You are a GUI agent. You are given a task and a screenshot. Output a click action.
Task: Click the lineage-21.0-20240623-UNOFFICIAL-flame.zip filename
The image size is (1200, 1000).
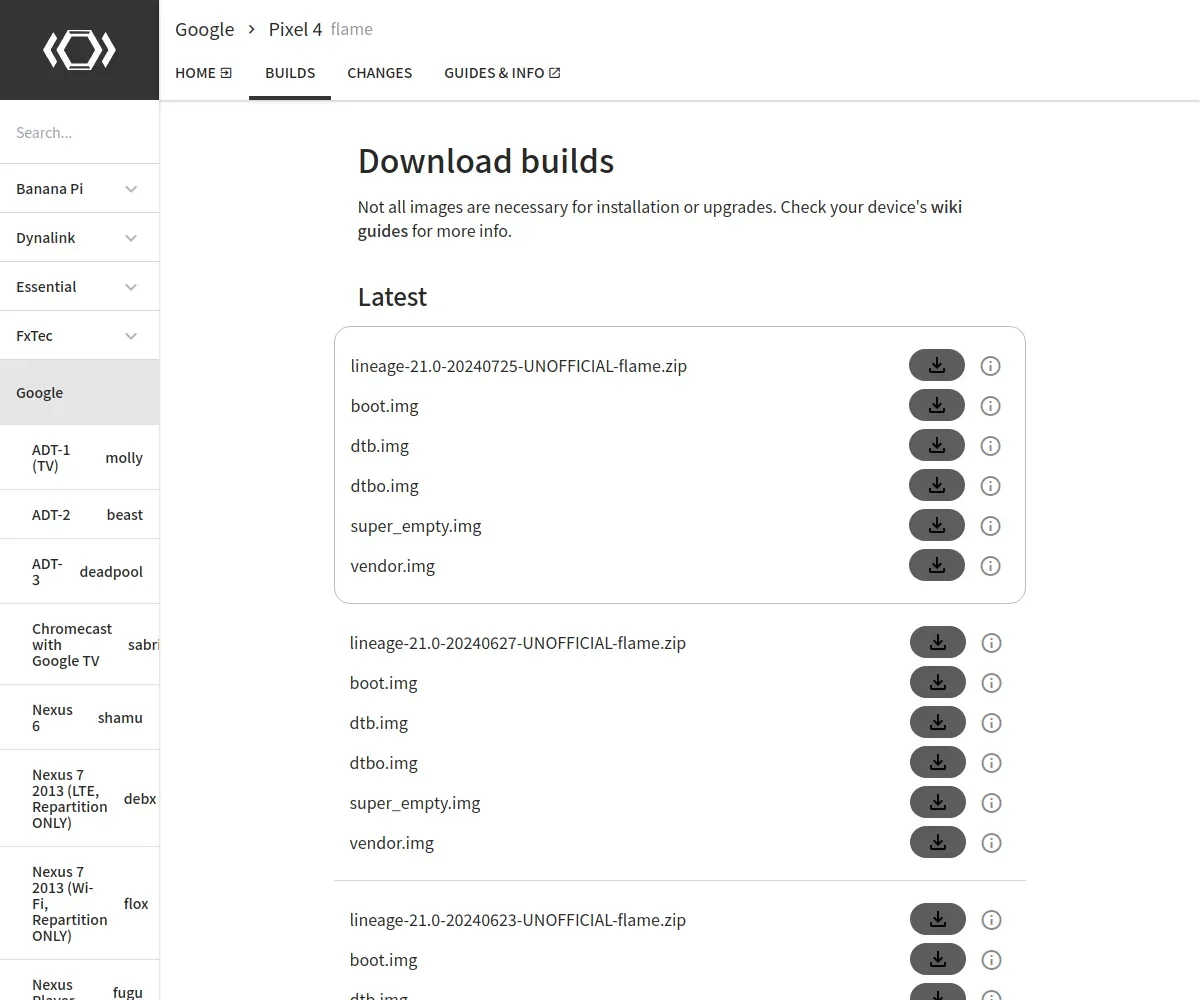point(518,920)
